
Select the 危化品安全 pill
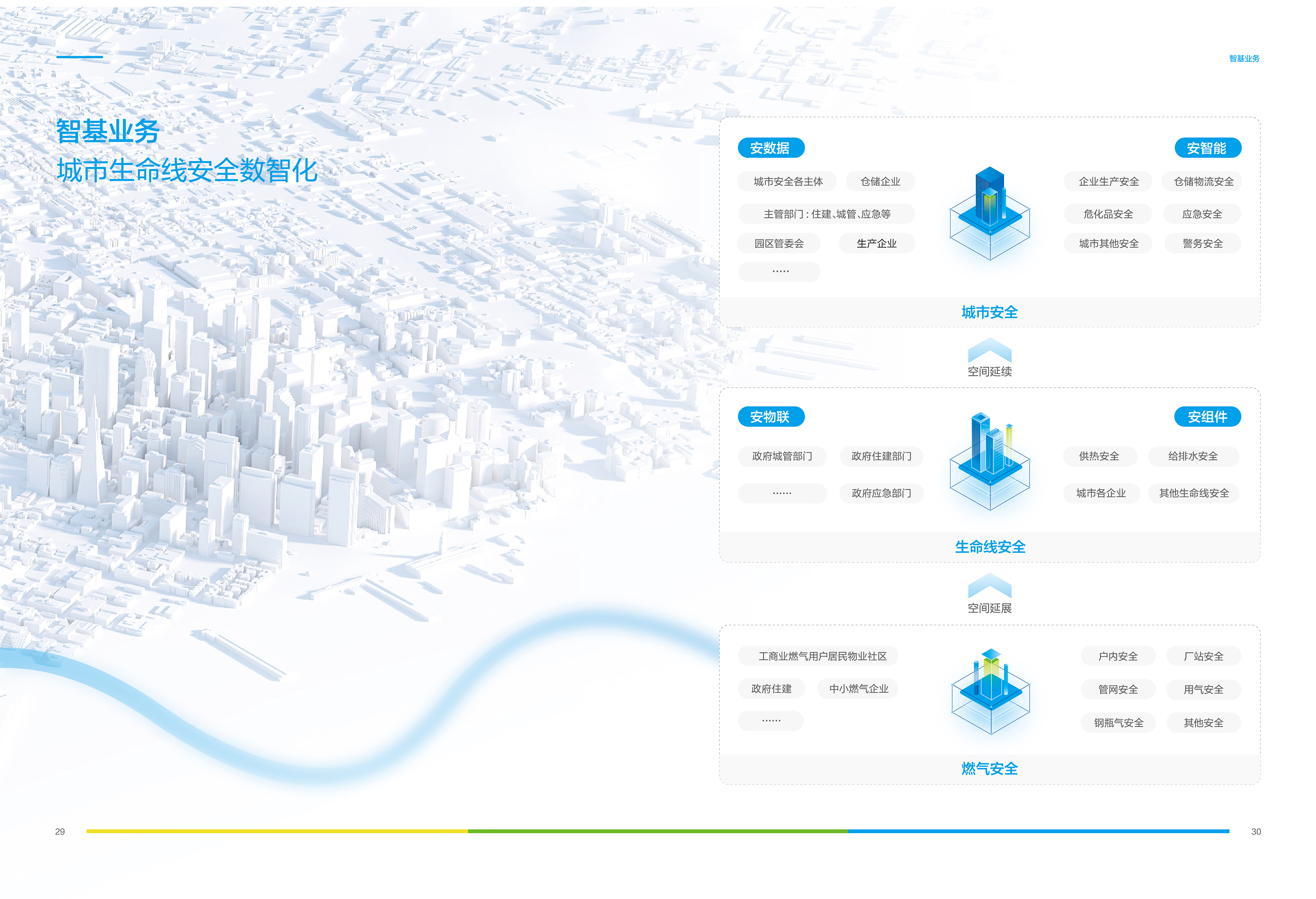[1108, 214]
